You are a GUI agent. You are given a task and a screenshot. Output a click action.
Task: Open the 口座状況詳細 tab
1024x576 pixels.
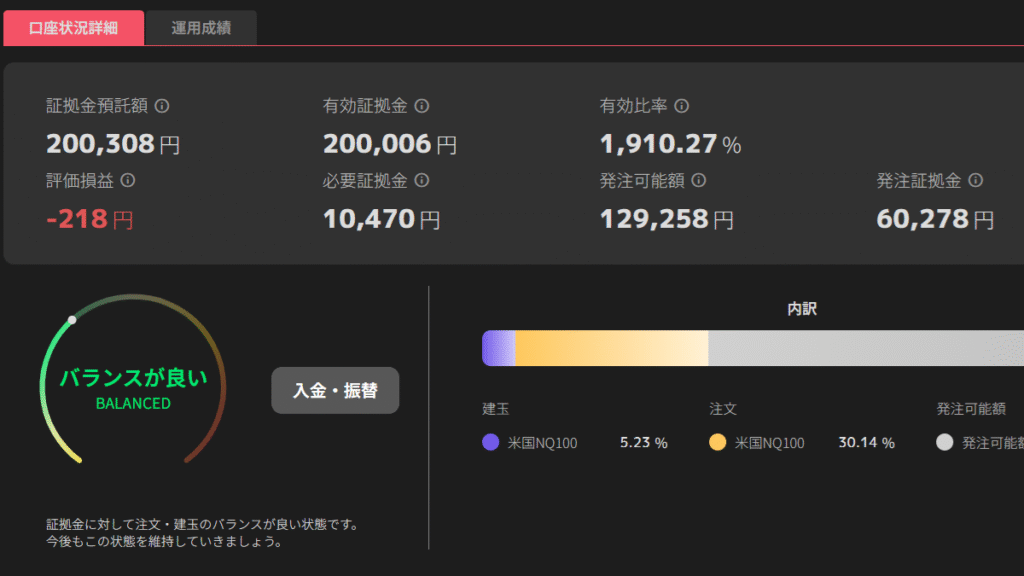pyautogui.click(x=74, y=28)
